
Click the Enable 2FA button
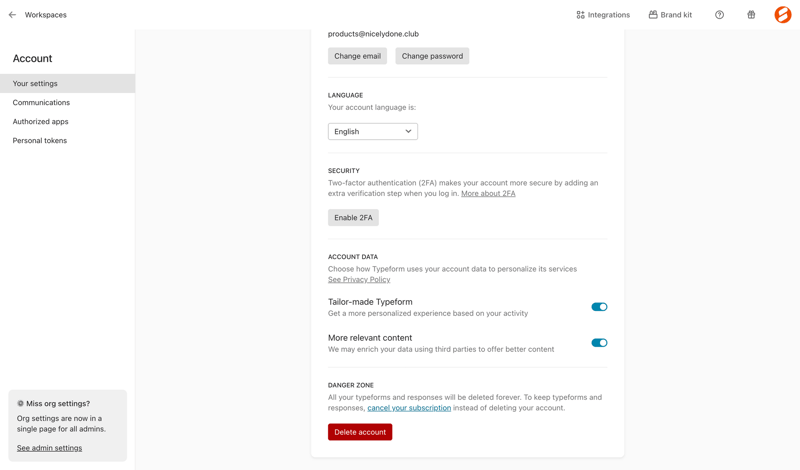pyautogui.click(x=353, y=217)
